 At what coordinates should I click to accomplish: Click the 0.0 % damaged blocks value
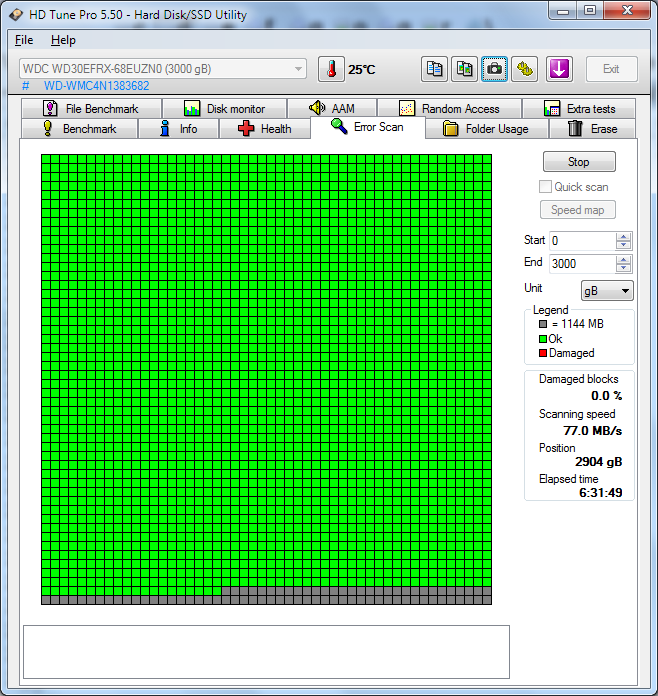606,395
